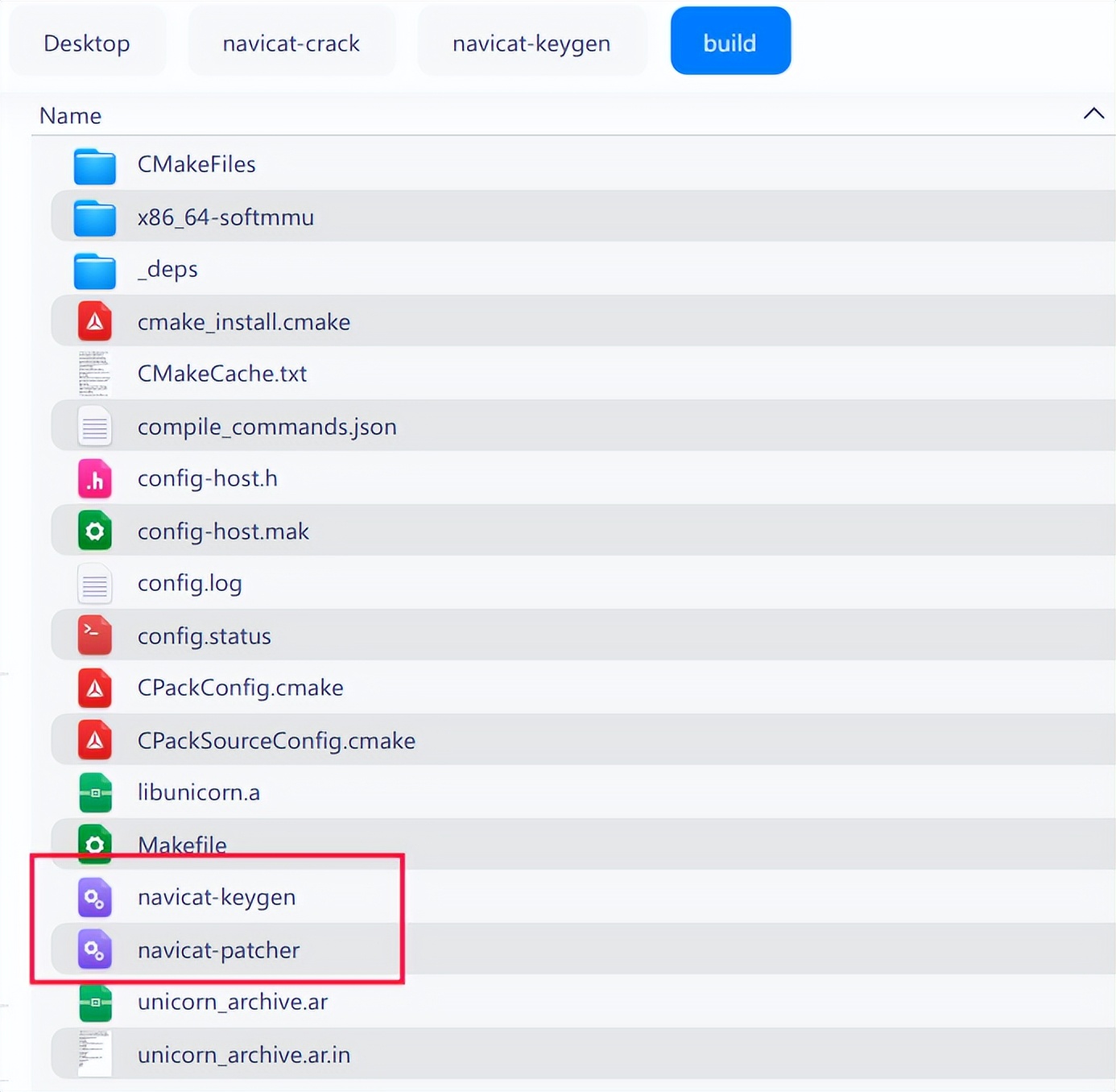Select config.log file name
Viewport: 1116px width, 1092px height.
point(189,583)
